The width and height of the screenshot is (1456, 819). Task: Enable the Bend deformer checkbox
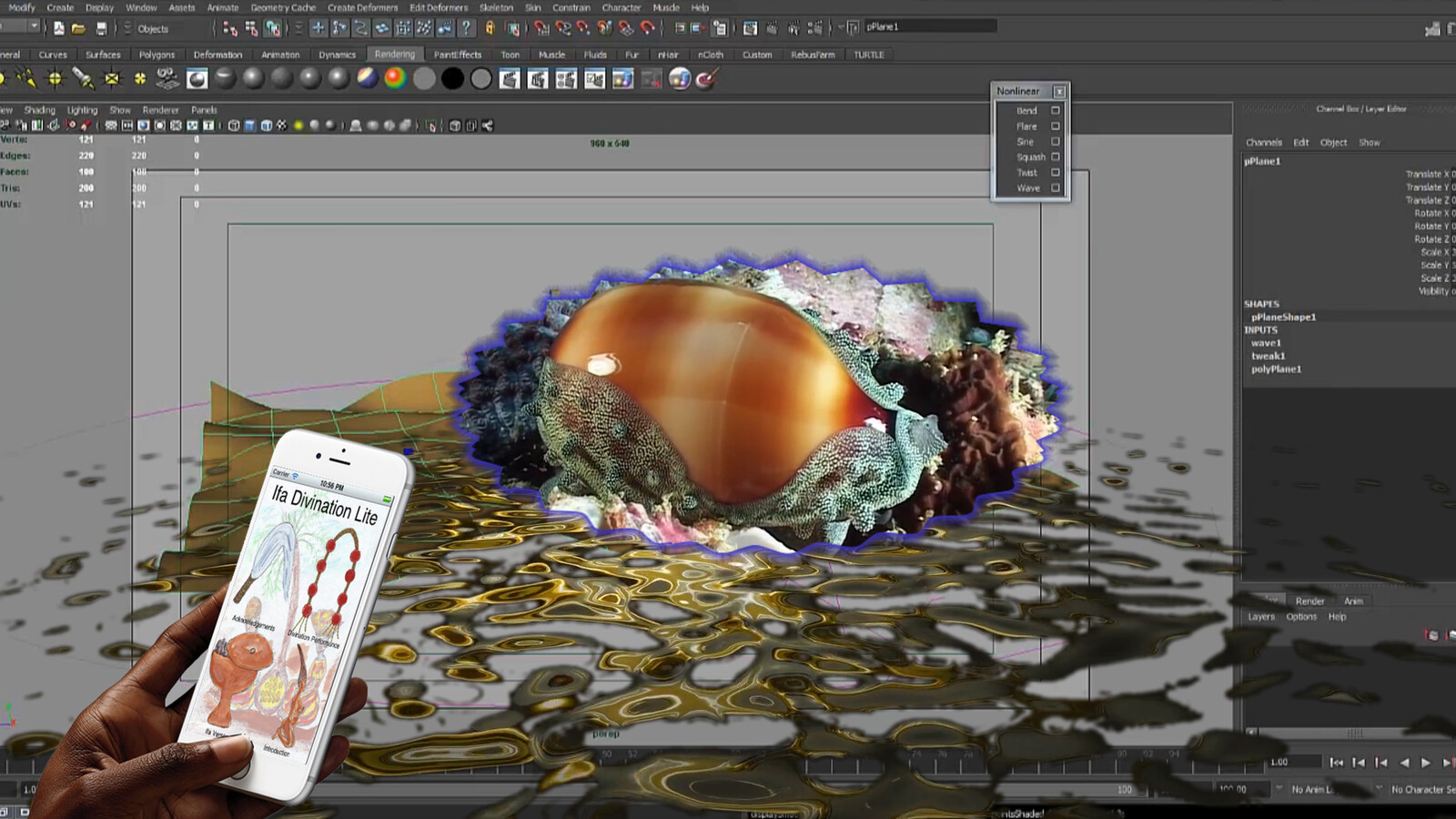[x=1056, y=110]
